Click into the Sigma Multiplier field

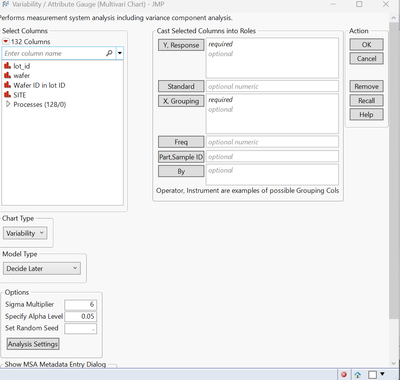coord(81,304)
